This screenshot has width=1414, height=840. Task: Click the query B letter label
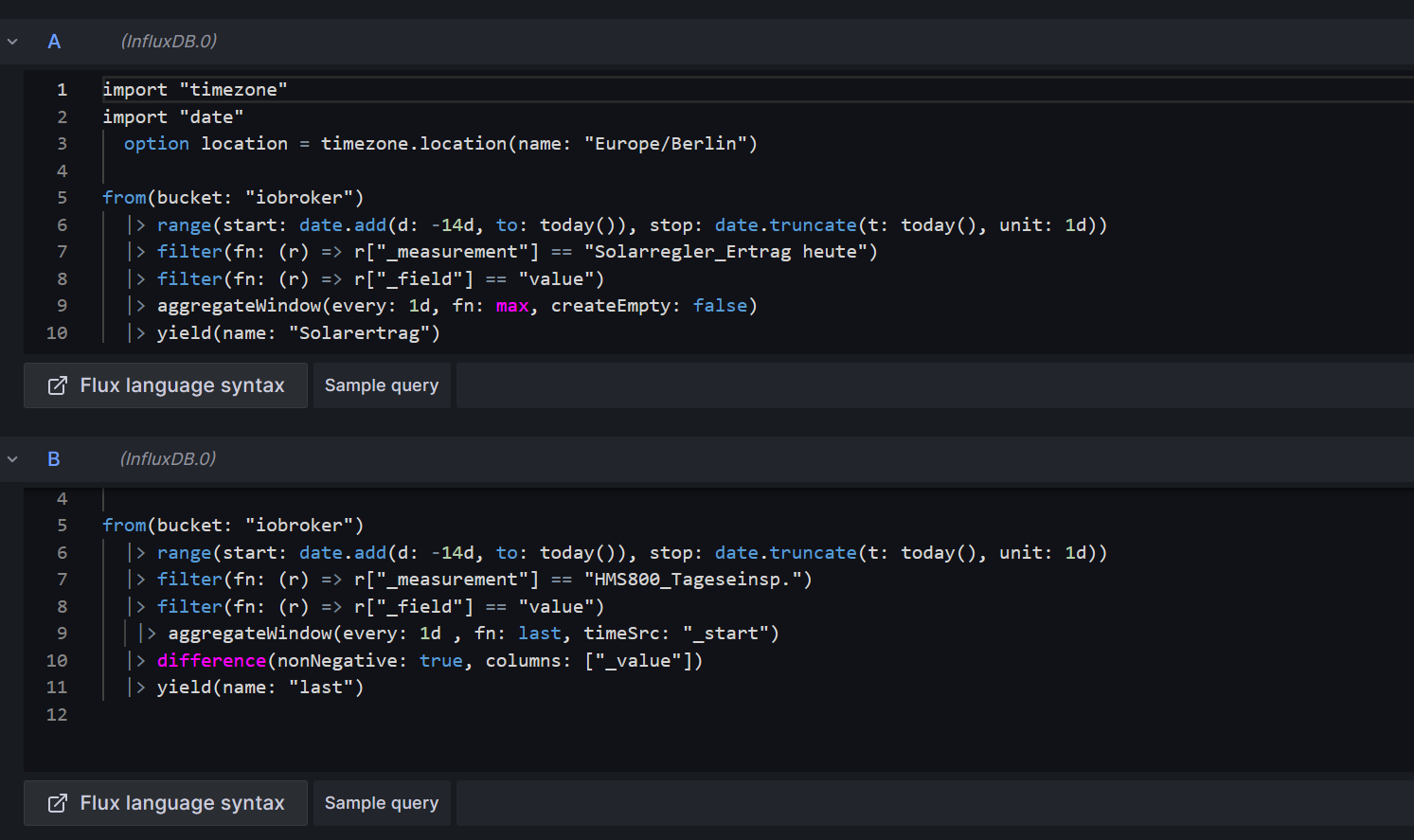pos(54,459)
